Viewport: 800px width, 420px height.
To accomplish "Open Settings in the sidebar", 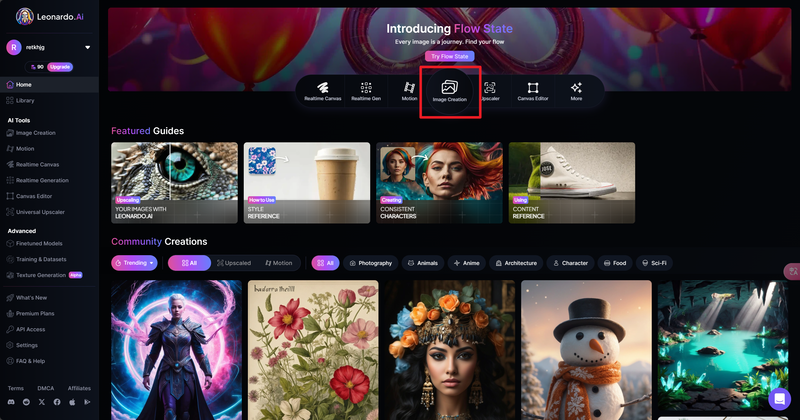I will pos(27,345).
